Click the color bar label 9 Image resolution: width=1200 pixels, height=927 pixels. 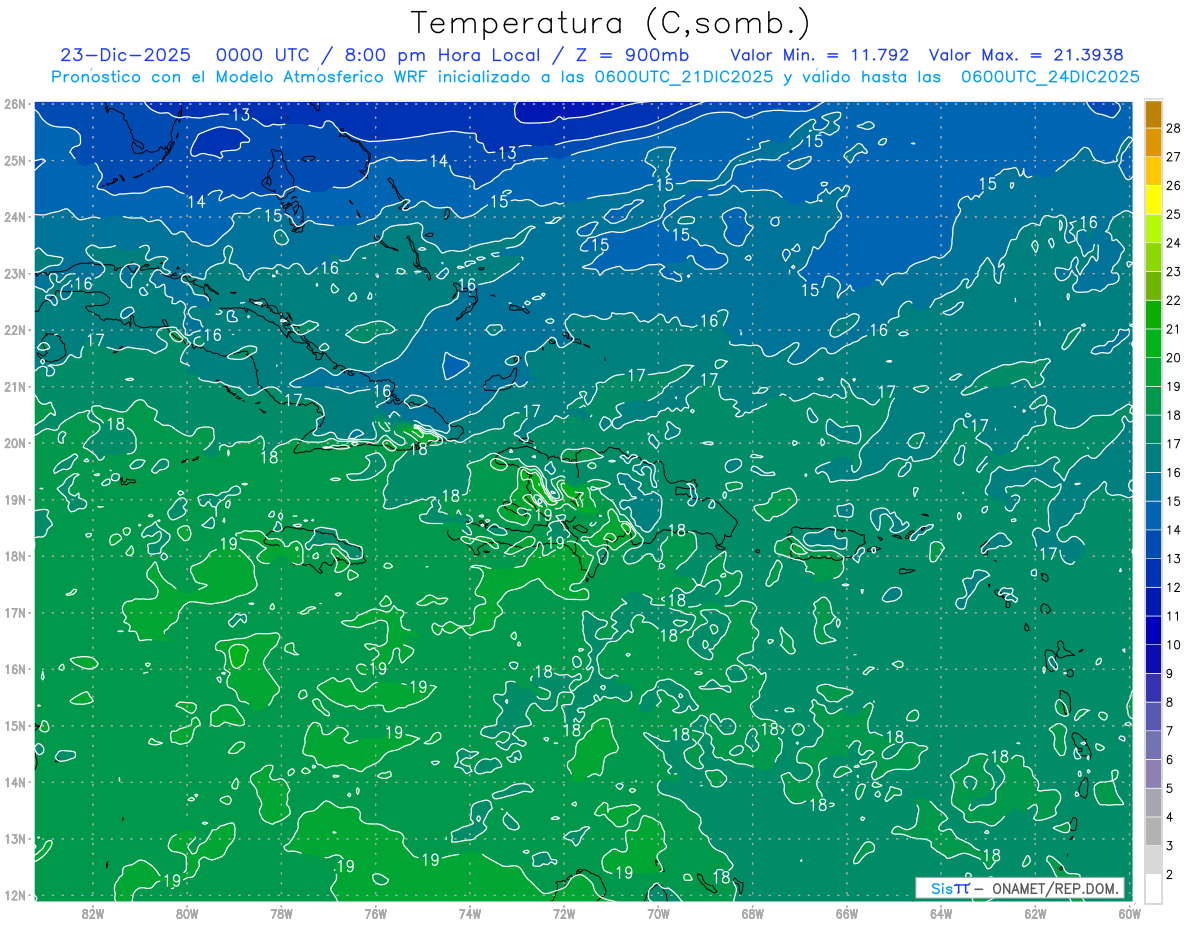(1169, 674)
